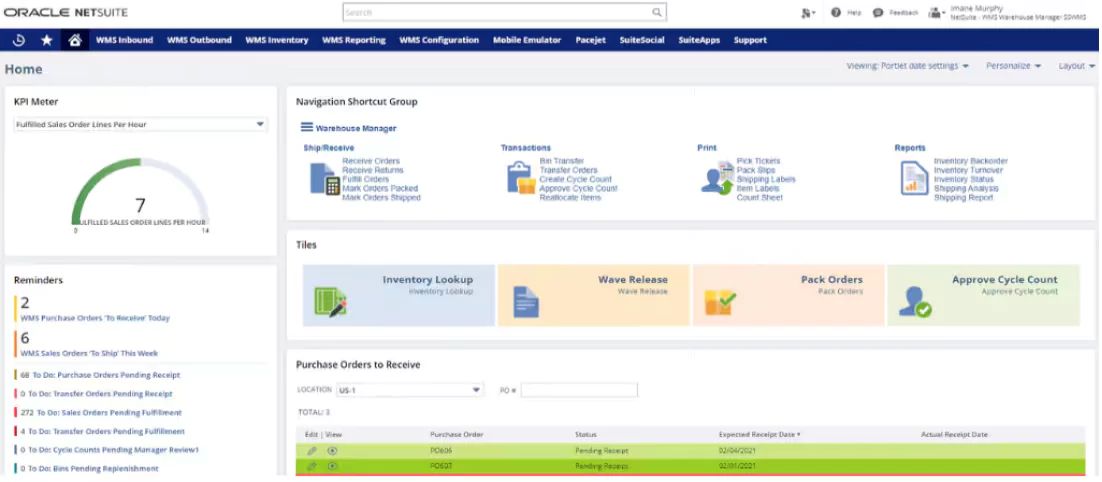Open the SuiteApps menu
This screenshot has width=1102, height=482.
(699, 40)
